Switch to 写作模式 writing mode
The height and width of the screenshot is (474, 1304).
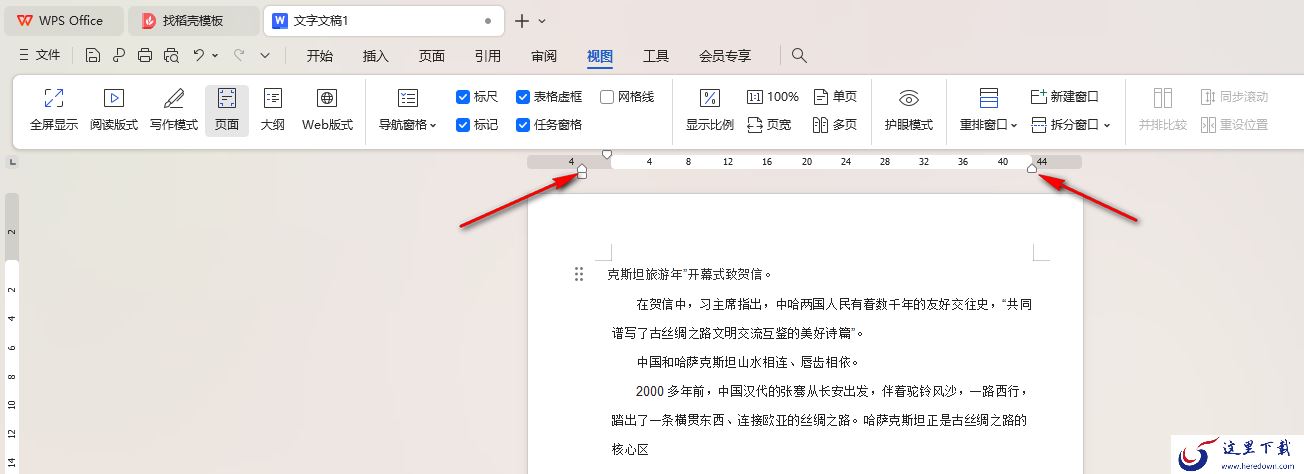pos(174,110)
